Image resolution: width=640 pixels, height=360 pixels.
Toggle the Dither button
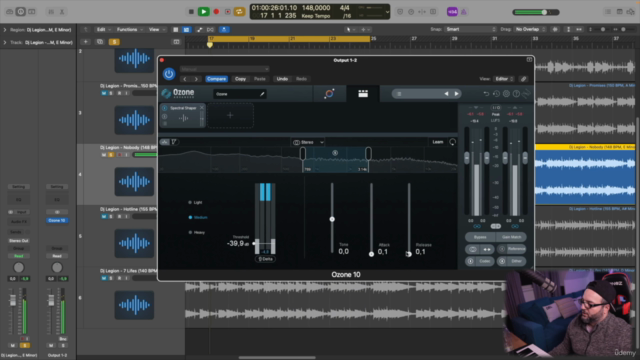coord(512,261)
